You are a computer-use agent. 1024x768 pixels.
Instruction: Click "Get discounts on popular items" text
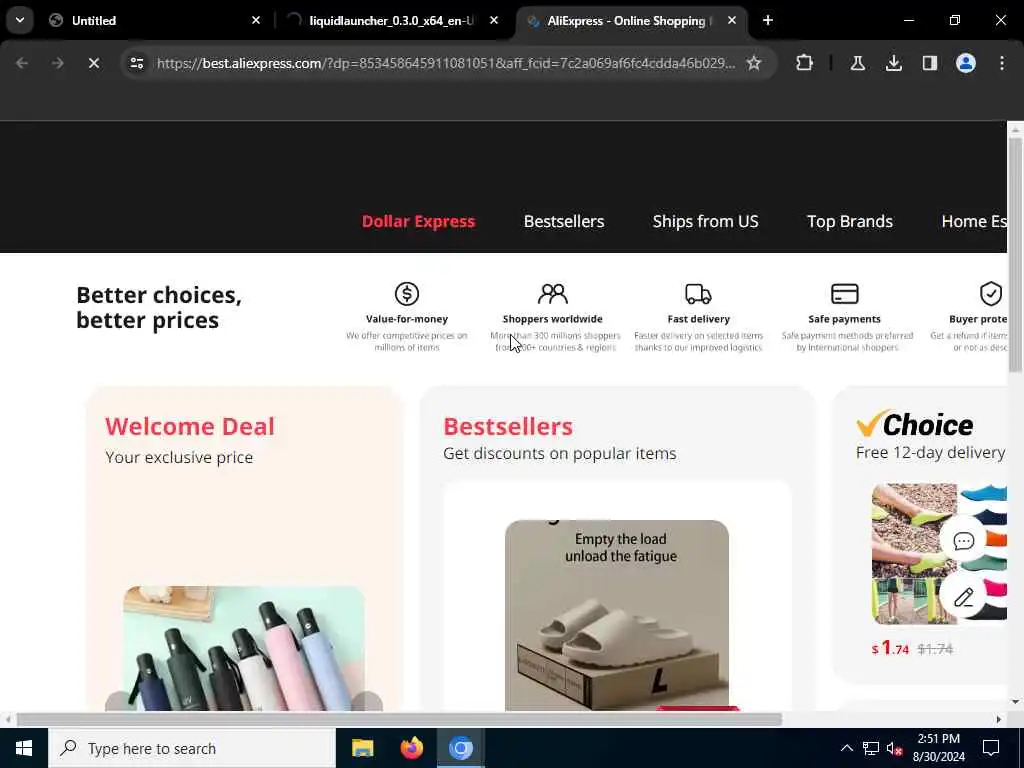[560, 453]
